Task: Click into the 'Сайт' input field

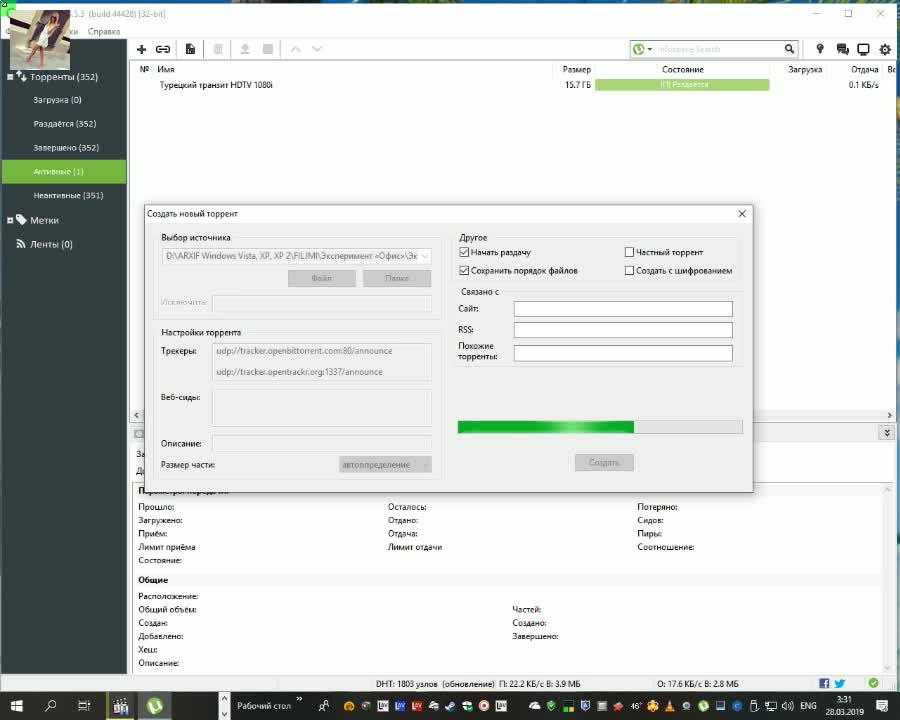Action: pyautogui.click(x=623, y=309)
